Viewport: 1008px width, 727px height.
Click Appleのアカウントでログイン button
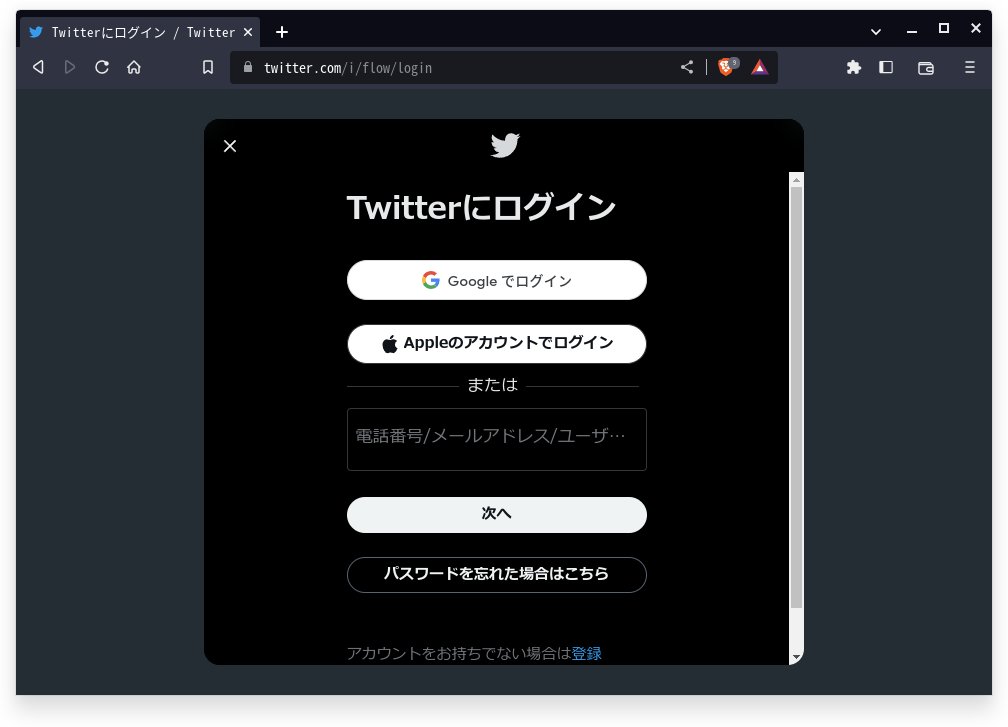(497, 344)
